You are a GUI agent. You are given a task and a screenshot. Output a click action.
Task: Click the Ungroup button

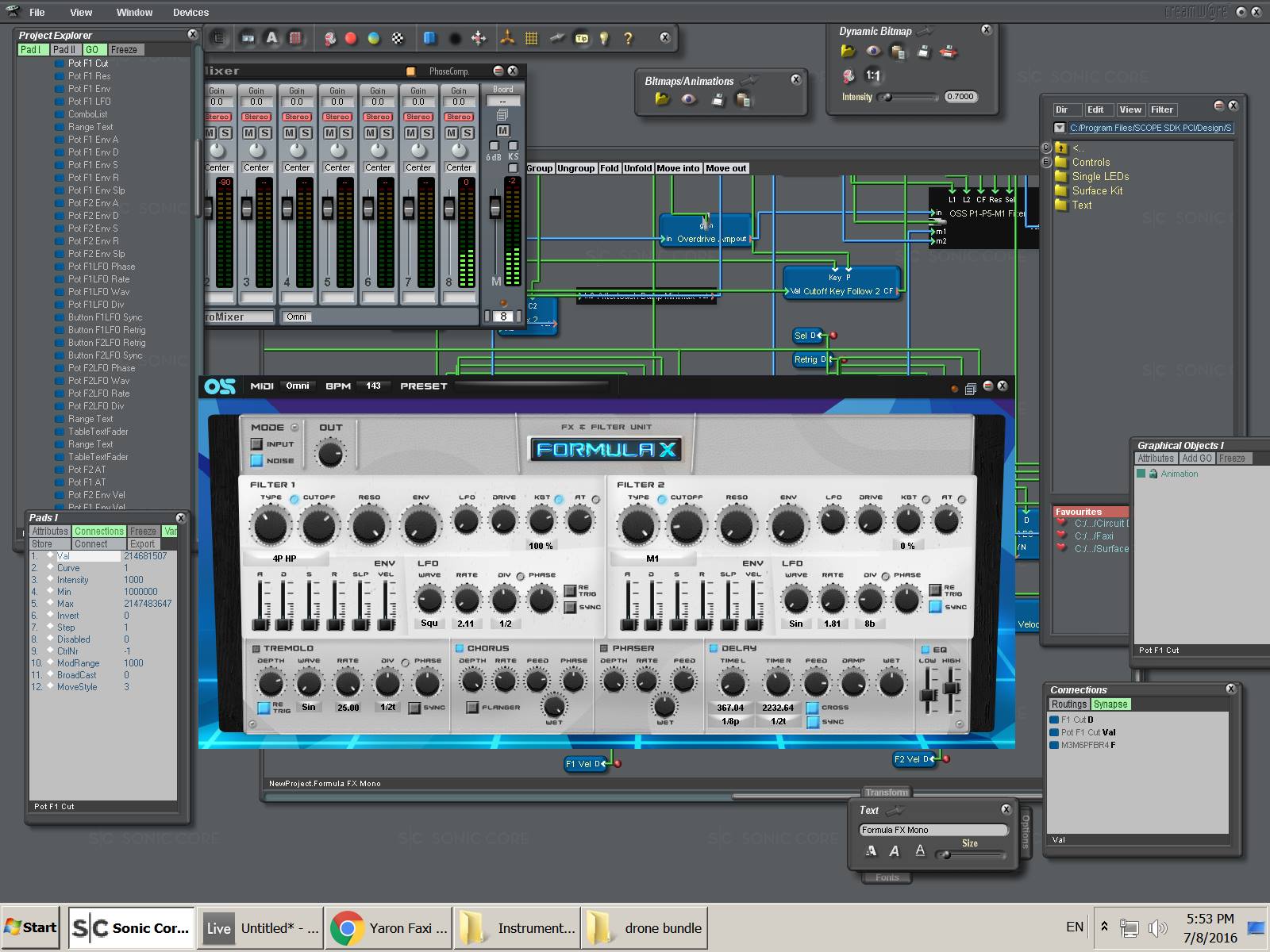pos(575,168)
